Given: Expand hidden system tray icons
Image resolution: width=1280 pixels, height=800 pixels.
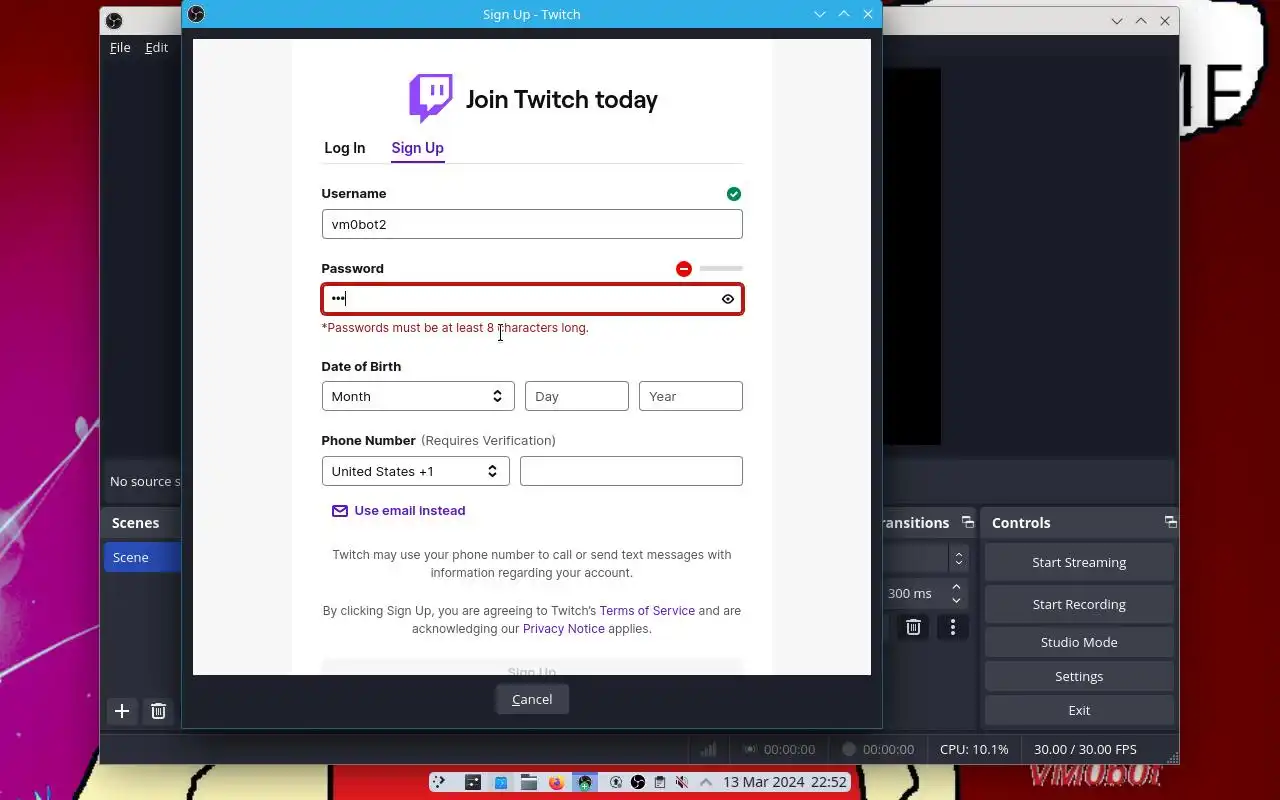Looking at the screenshot, I should click(x=706, y=782).
